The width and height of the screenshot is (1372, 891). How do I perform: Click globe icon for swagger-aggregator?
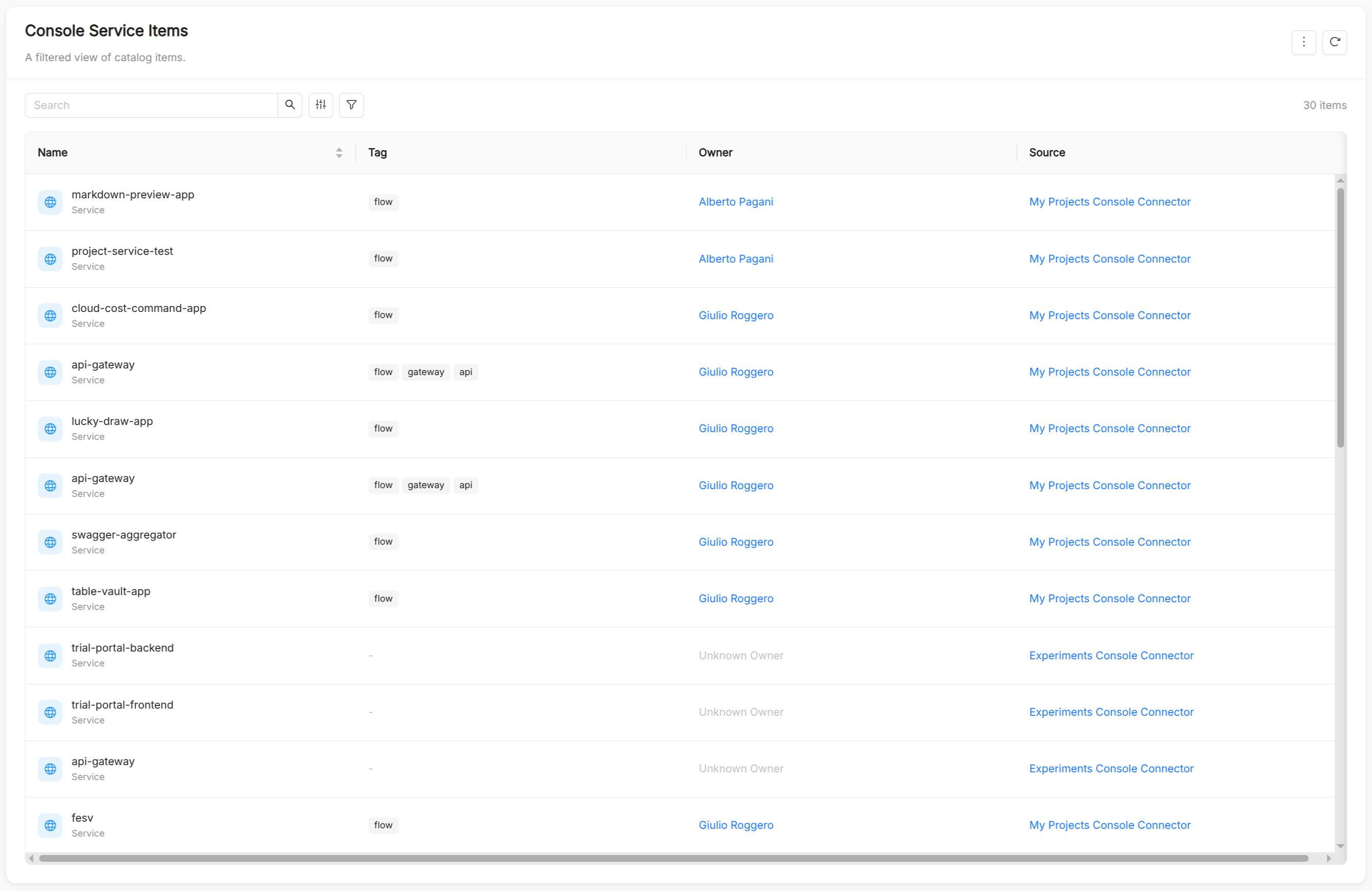(x=50, y=542)
